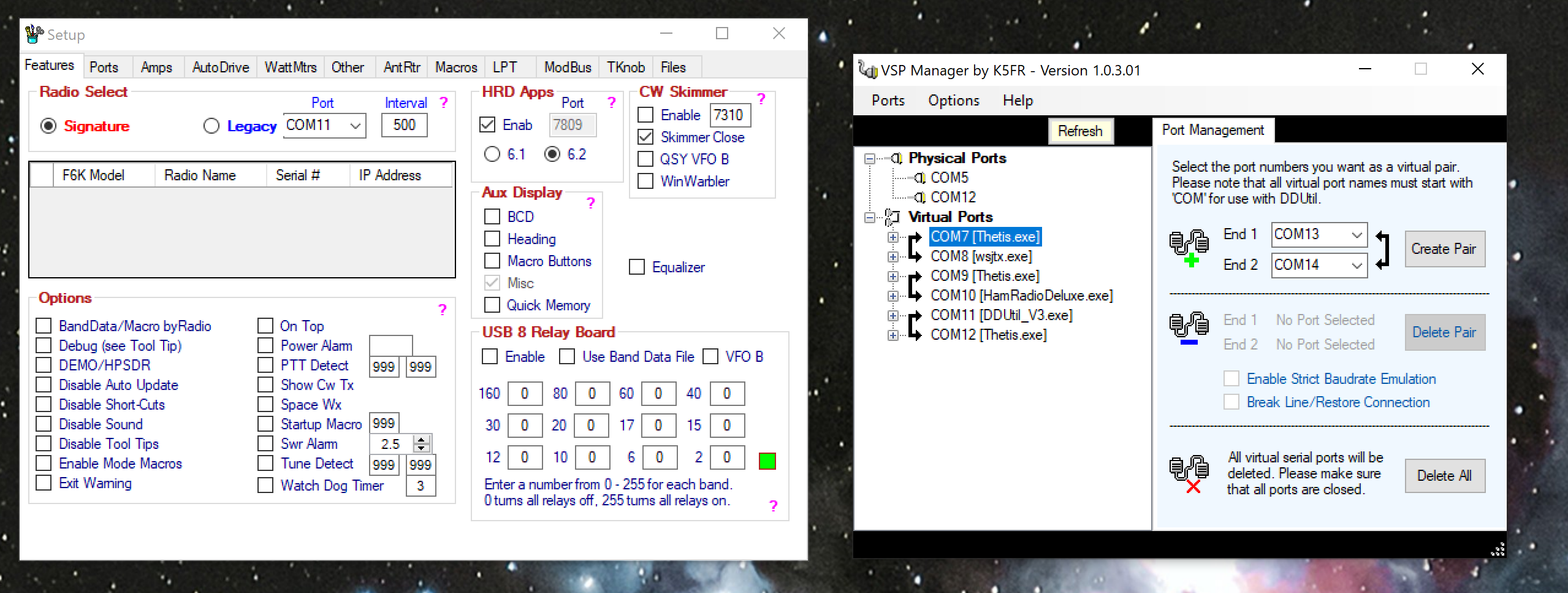Open the Options menu in VSP Manager

pos(954,101)
